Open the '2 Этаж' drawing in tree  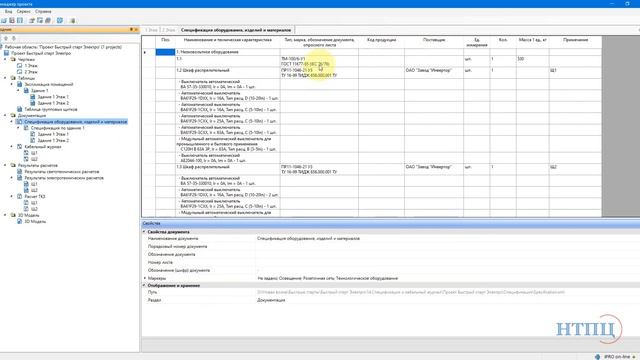click(31, 72)
